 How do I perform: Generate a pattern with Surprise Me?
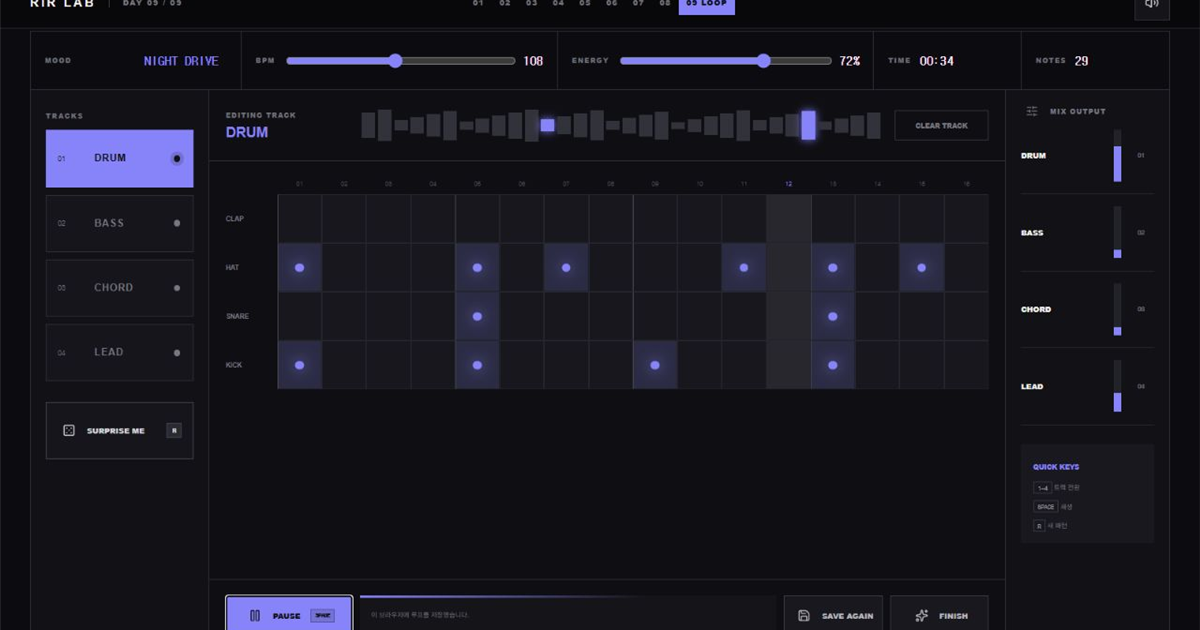[120, 430]
